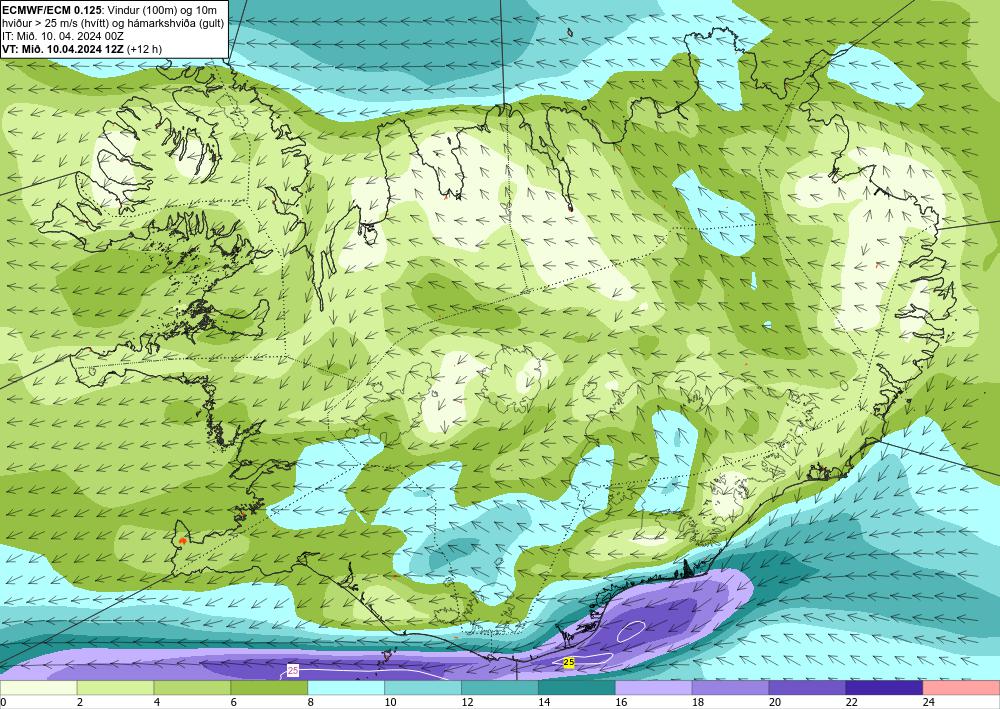The height and width of the screenshot is (709, 1000).
Task: Pick the green 4–6 legend swatch
Action: (192, 687)
